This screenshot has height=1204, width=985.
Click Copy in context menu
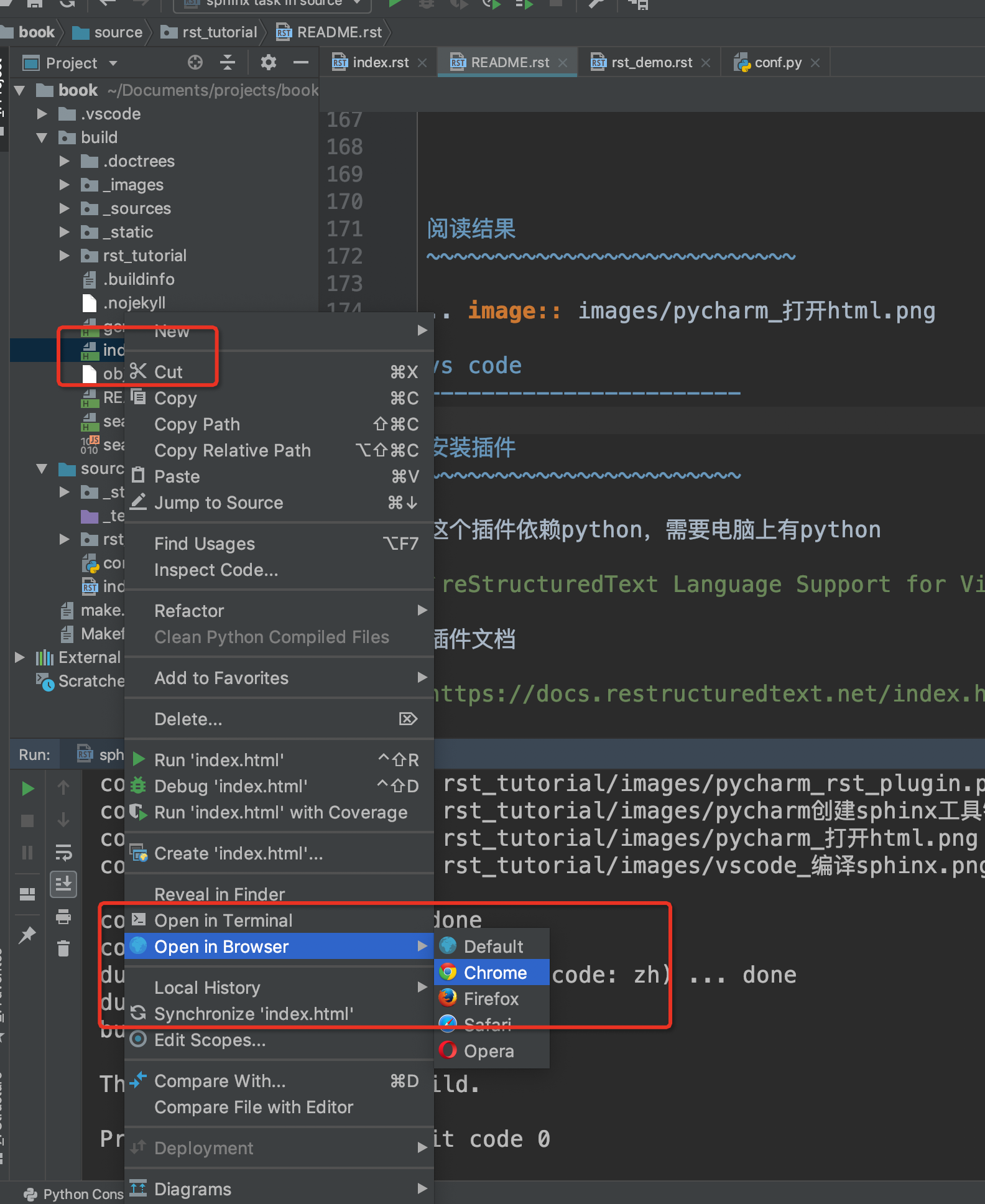[x=279, y=398]
